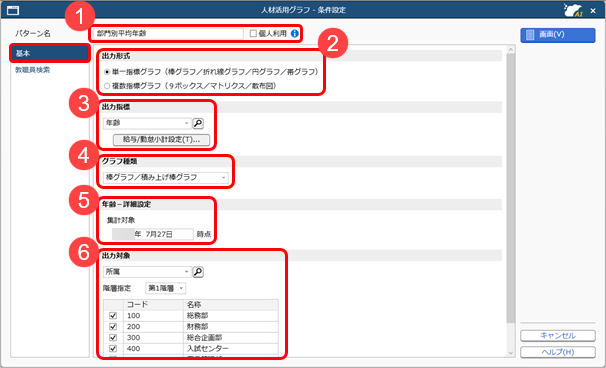Viewport: 606px width, 368px height.
Task: Click the 総務部 name cell
Action: click(x=231, y=316)
